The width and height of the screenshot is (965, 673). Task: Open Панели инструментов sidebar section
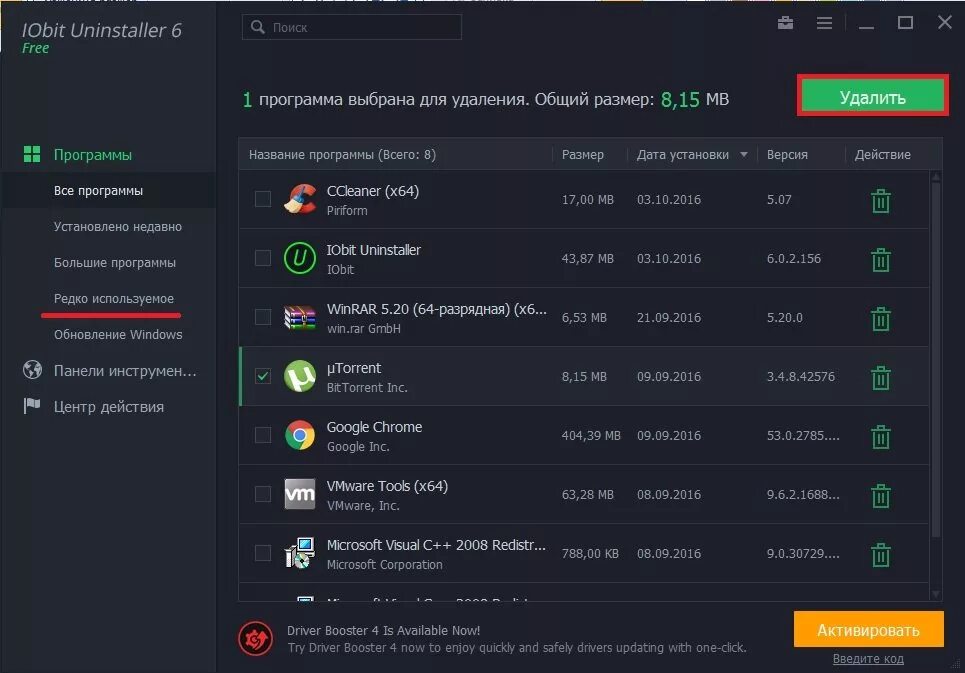(125, 370)
